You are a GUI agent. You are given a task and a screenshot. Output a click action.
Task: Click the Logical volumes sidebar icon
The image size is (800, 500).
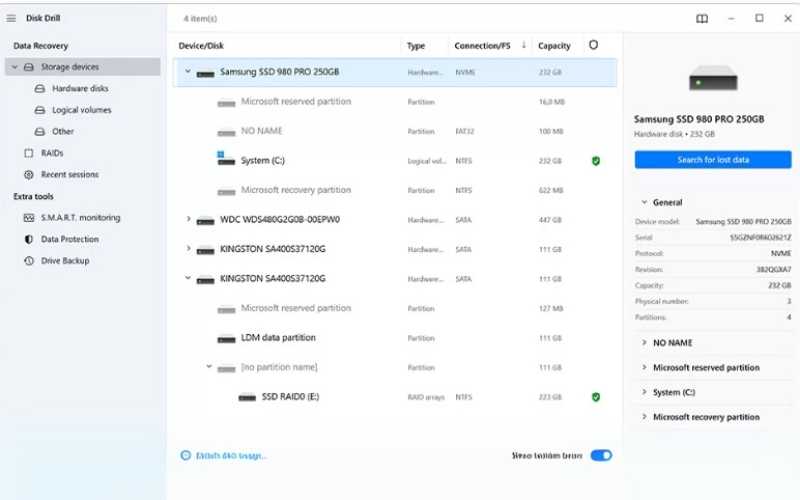pyautogui.click(x=40, y=110)
